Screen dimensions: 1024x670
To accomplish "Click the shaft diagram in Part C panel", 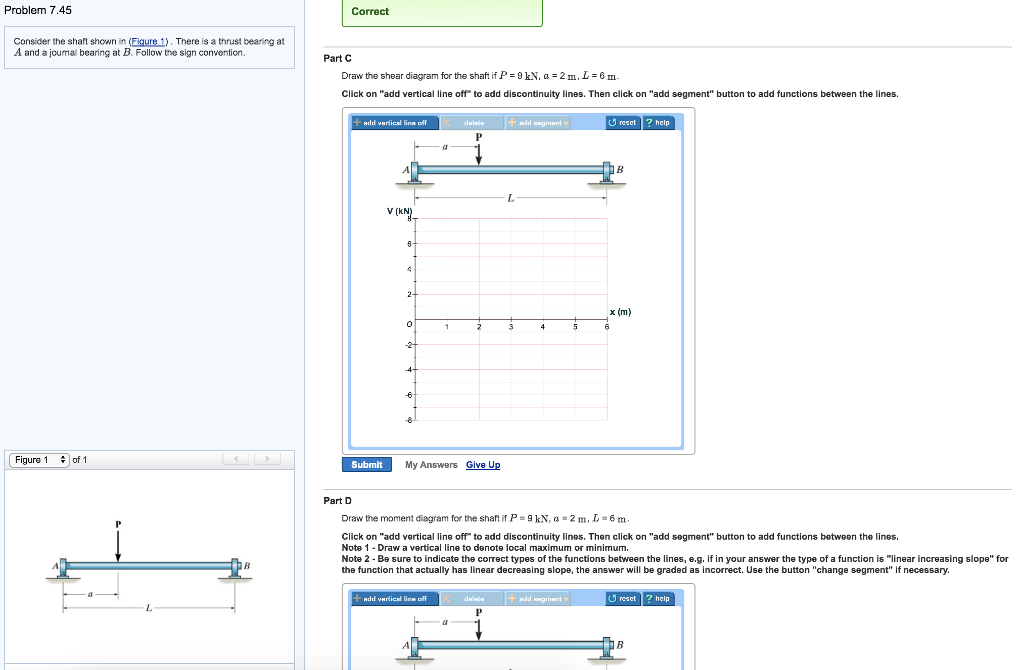I will click(x=511, y=168).
